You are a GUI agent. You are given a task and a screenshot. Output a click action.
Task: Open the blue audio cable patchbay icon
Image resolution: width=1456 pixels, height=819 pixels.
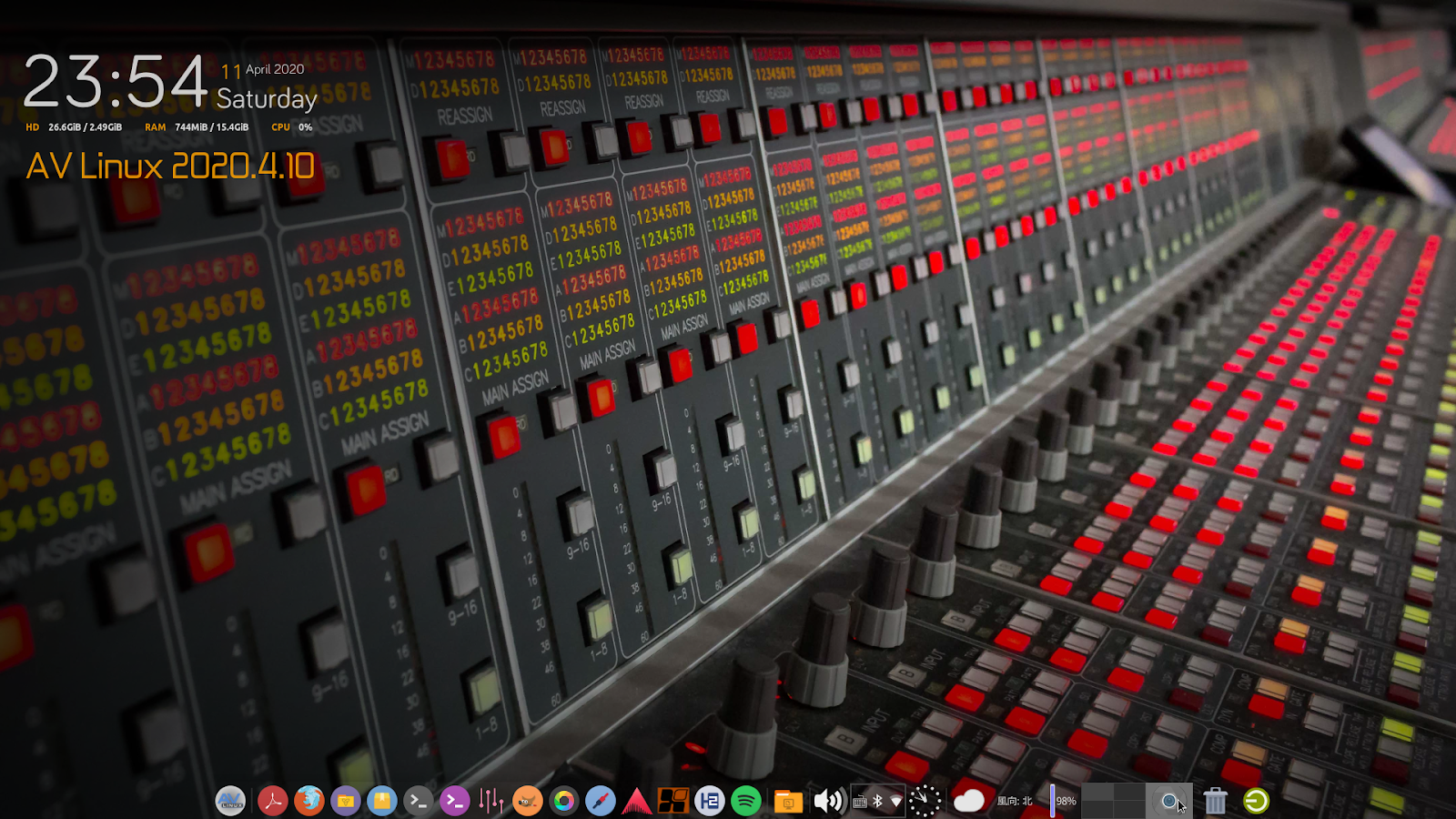(601, 801)
